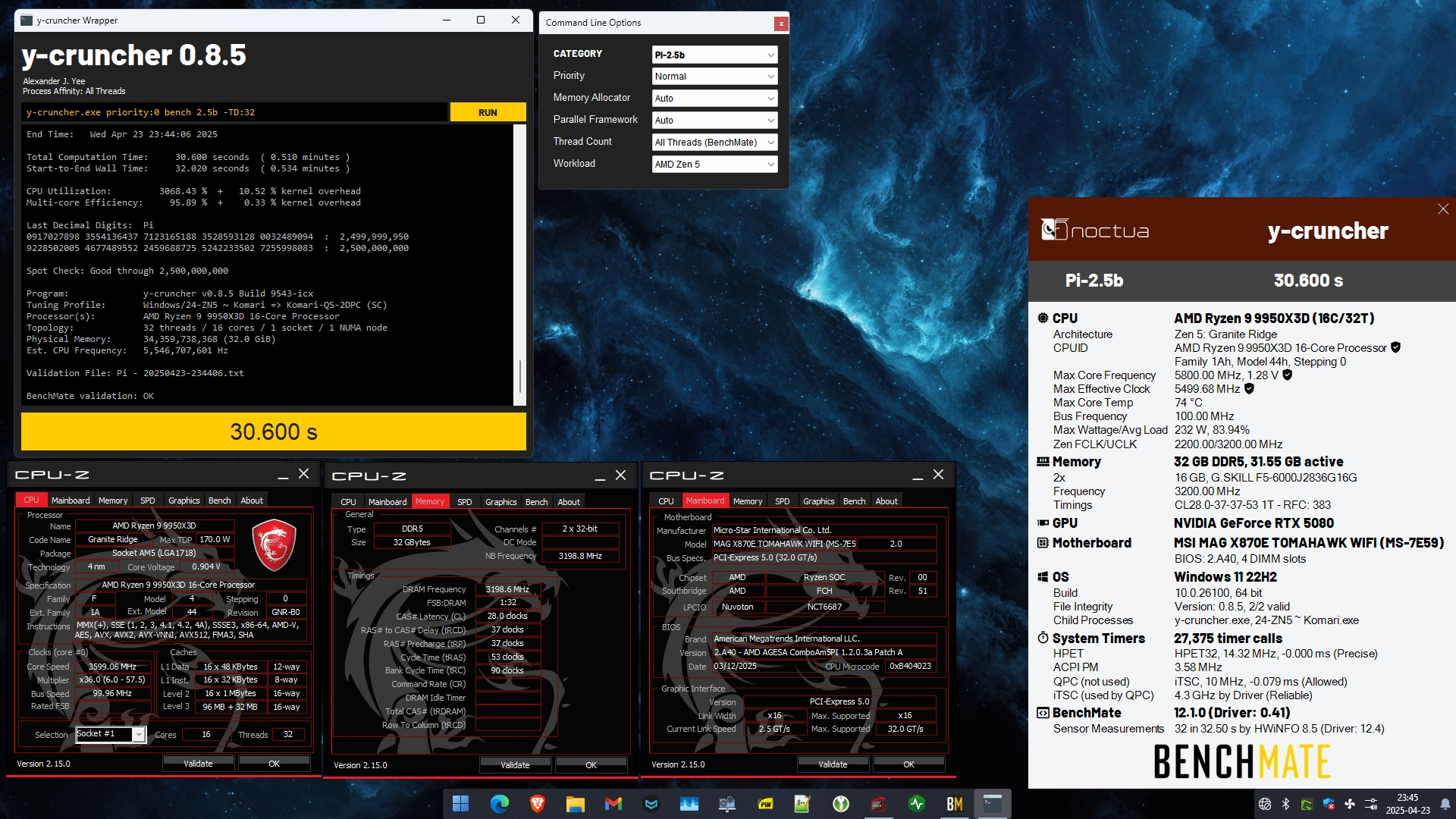Switch to Mainboard tab in the CPU-Z CPU window
The height and width of the screenshot is (819, 1456).
[71, 500]
